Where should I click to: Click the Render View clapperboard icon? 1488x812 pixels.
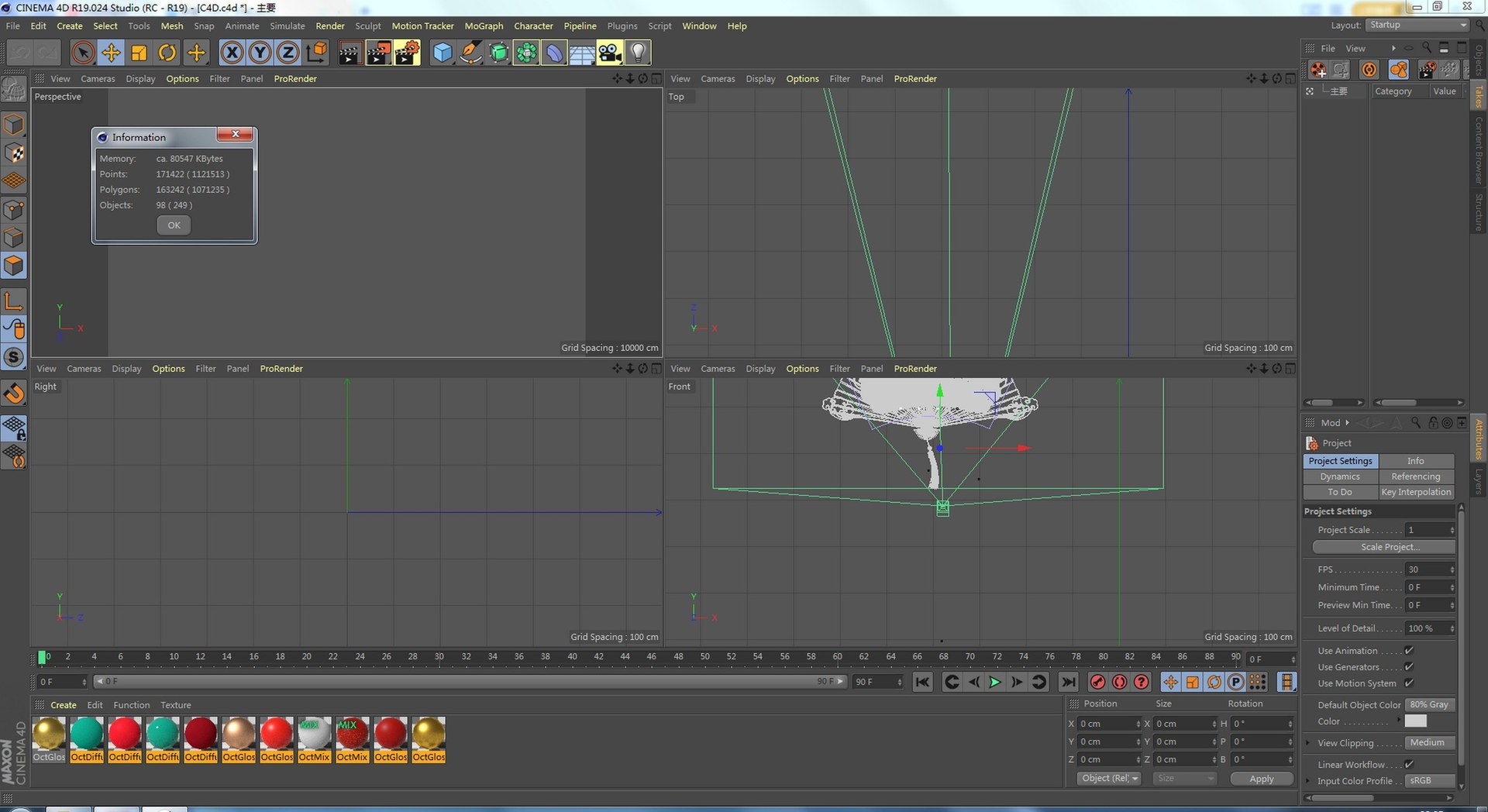(x=350, y=53)
